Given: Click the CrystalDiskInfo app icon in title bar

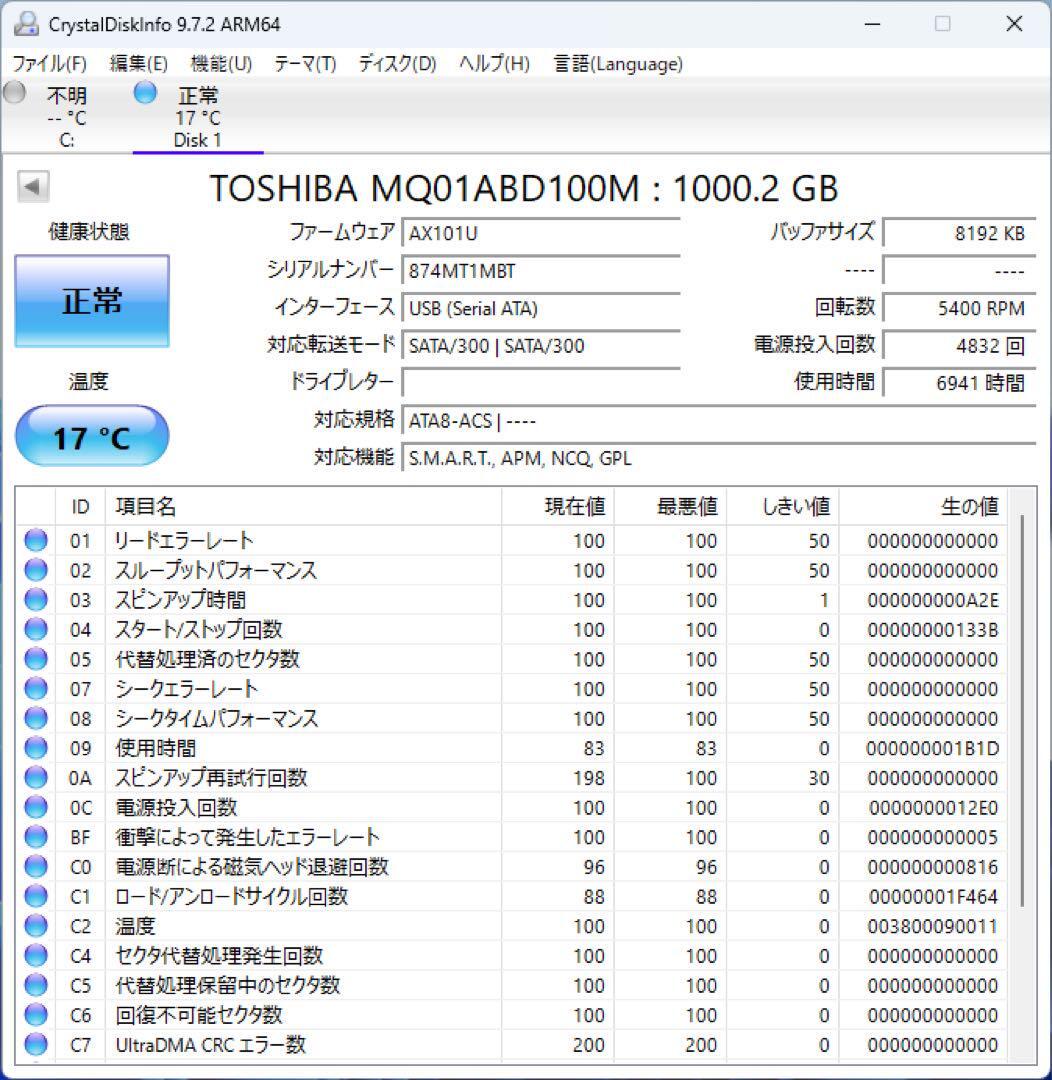Looking at the screenshot, I should (26, 24).
